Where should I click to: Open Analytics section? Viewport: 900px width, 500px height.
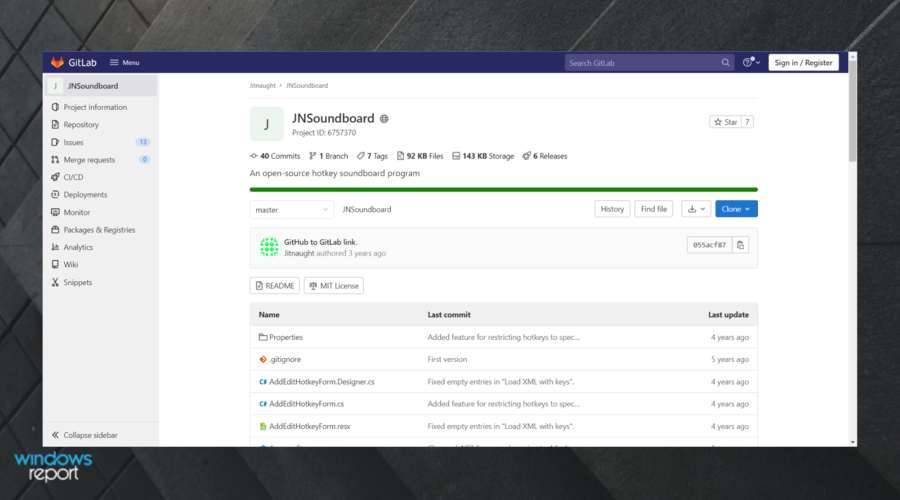(x=78, y=247)
